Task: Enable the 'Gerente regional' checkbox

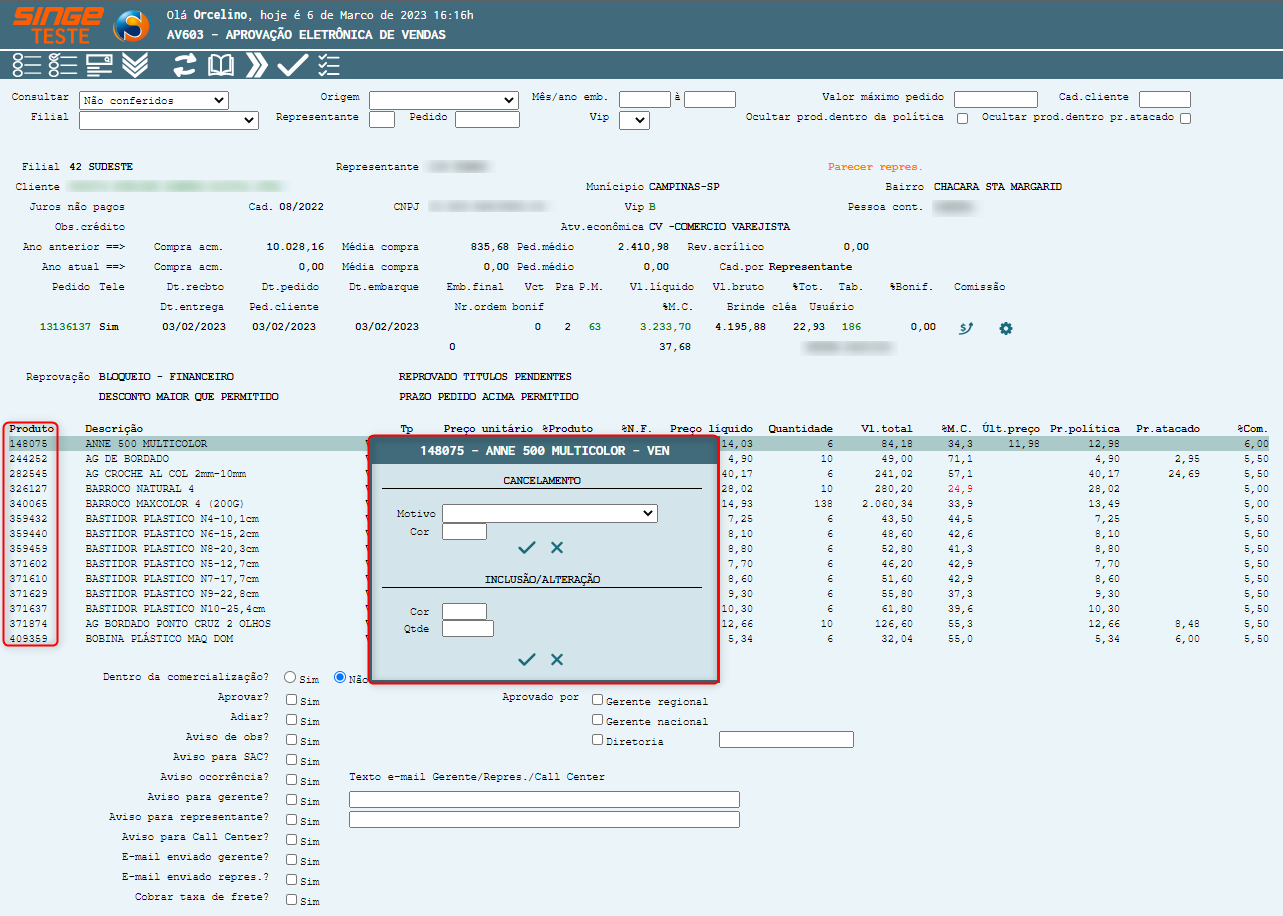Action: (x=598, y=700)
